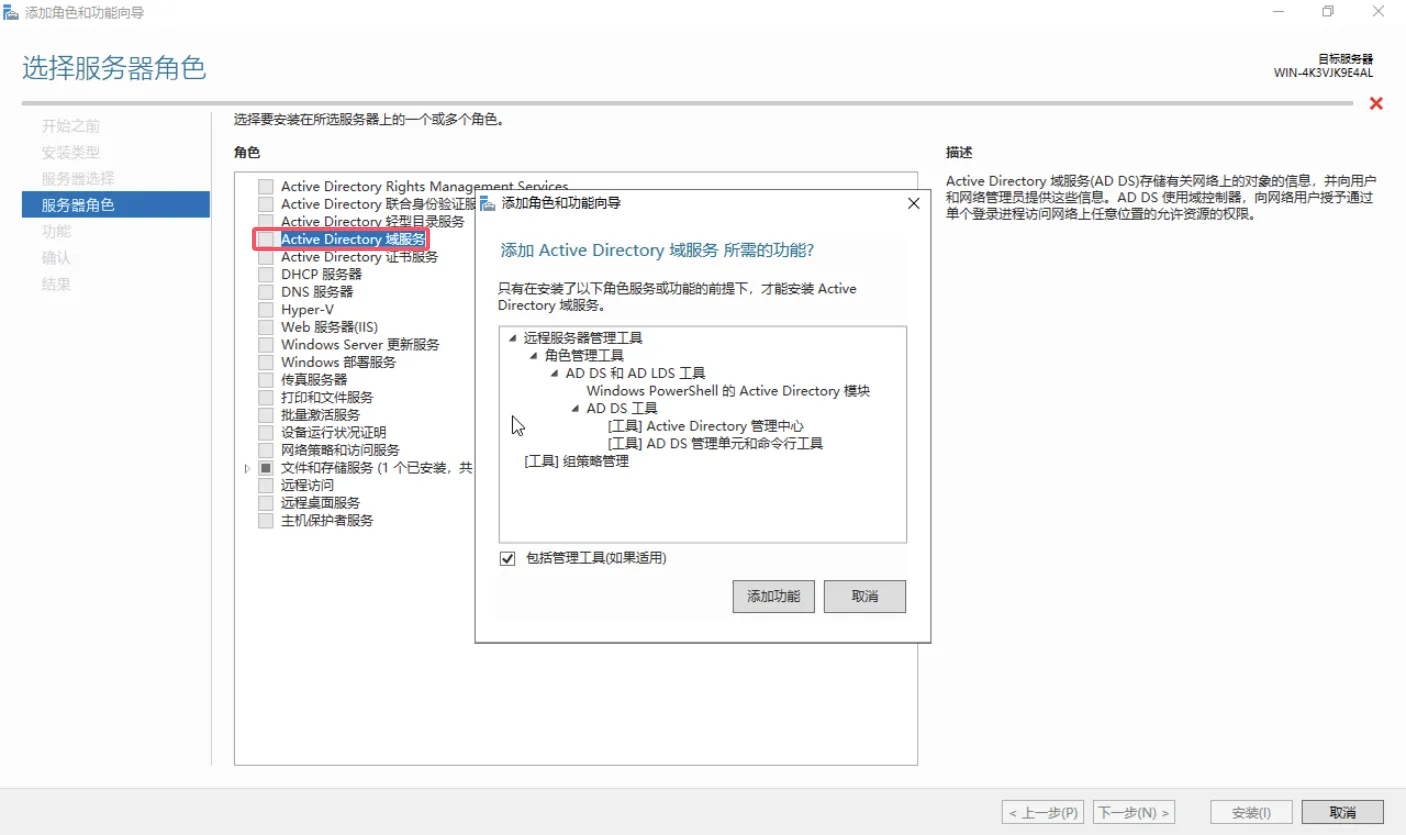
Task: Click the red X error icon at top right
Action: tap(1376, 104)
